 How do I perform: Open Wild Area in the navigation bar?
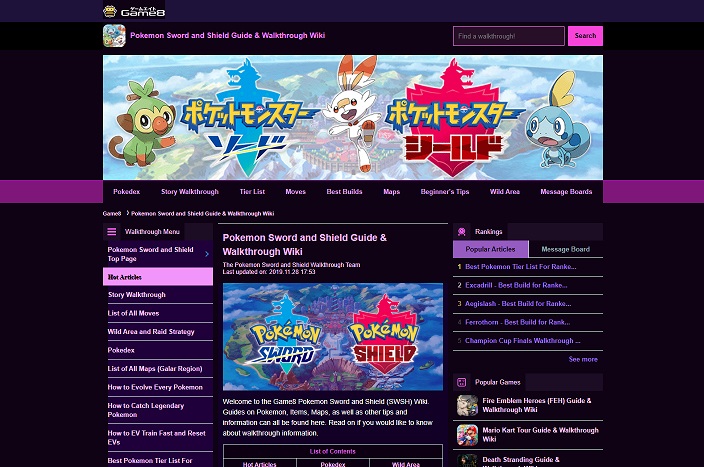505,192
